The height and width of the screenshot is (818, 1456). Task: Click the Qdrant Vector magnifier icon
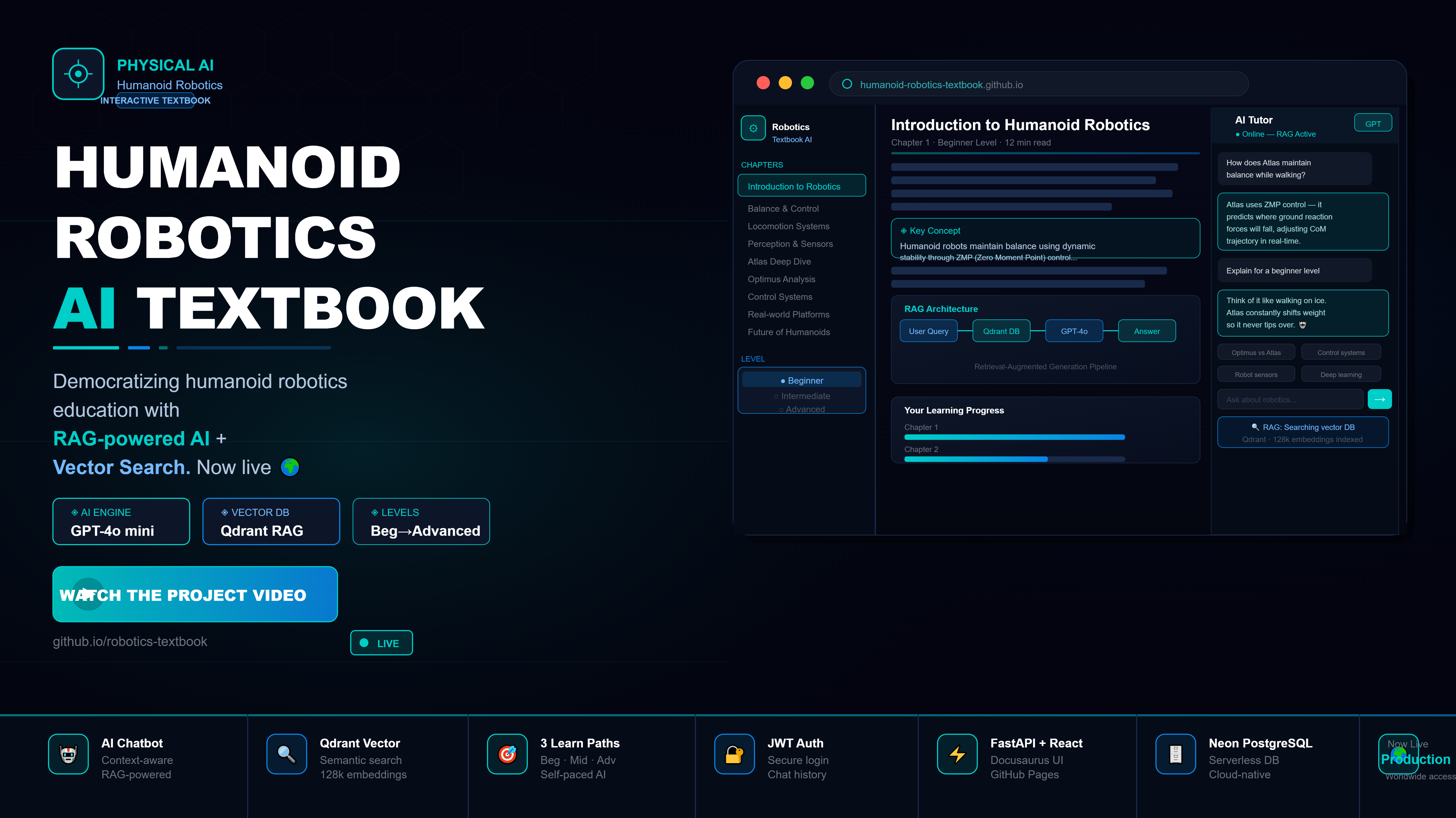click(x=287, y=754)
